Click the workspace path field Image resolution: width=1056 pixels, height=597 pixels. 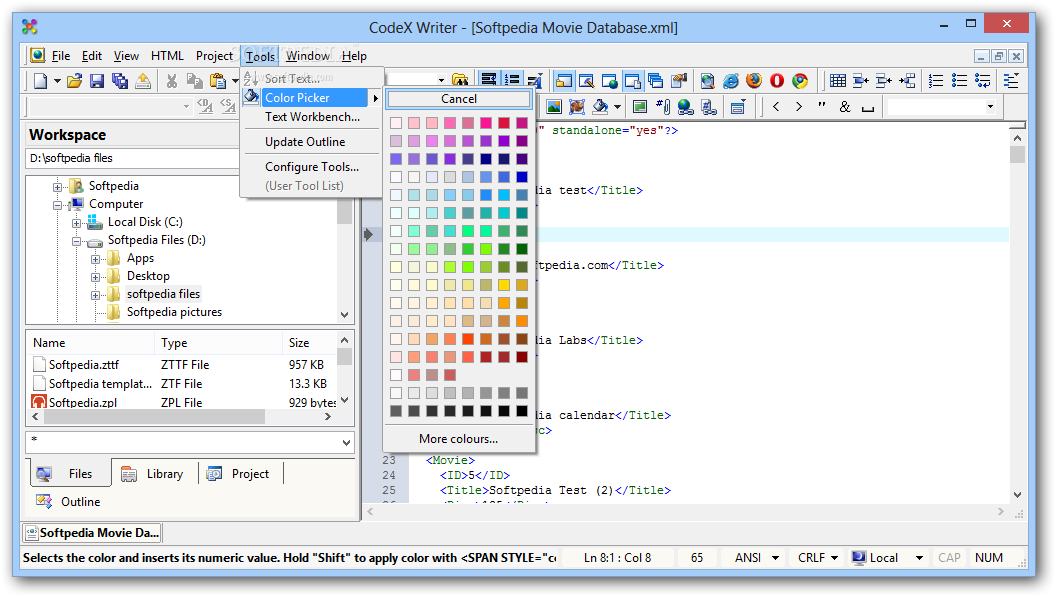click(133, 158)
